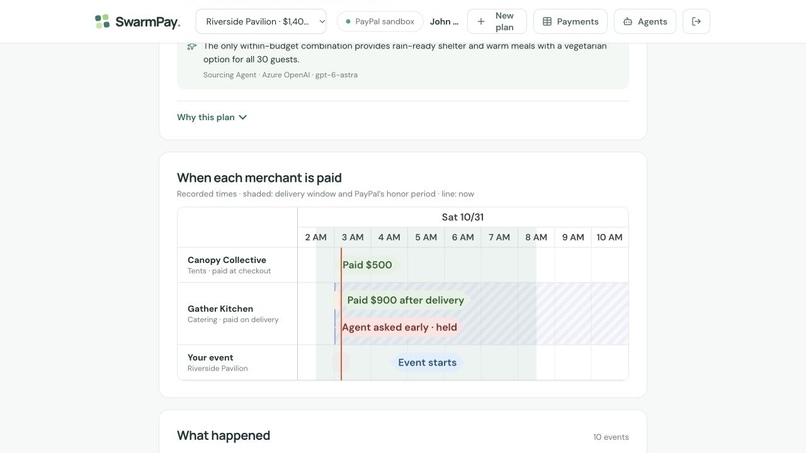The width and height of the screenshot is (806, 453).
Task: Click the 3 AM column header
Action: tap(353, 237)
